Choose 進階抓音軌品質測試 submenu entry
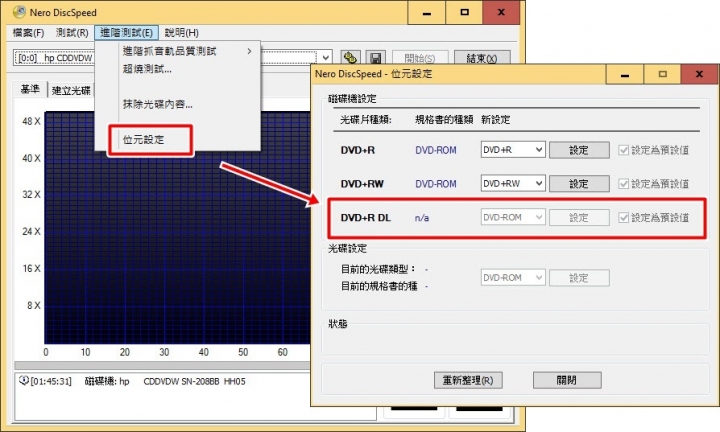The height and width of the screenshot is (432, 720). [177, 51]
